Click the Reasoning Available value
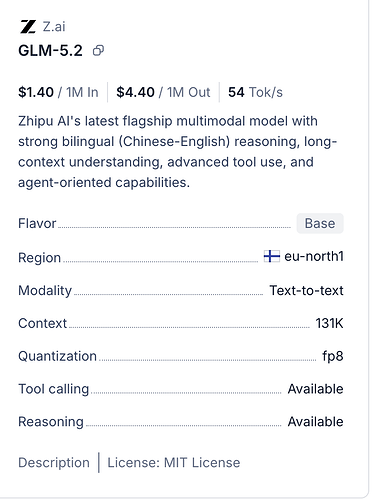Screen dimensions: 379x499 coord(315,422)
